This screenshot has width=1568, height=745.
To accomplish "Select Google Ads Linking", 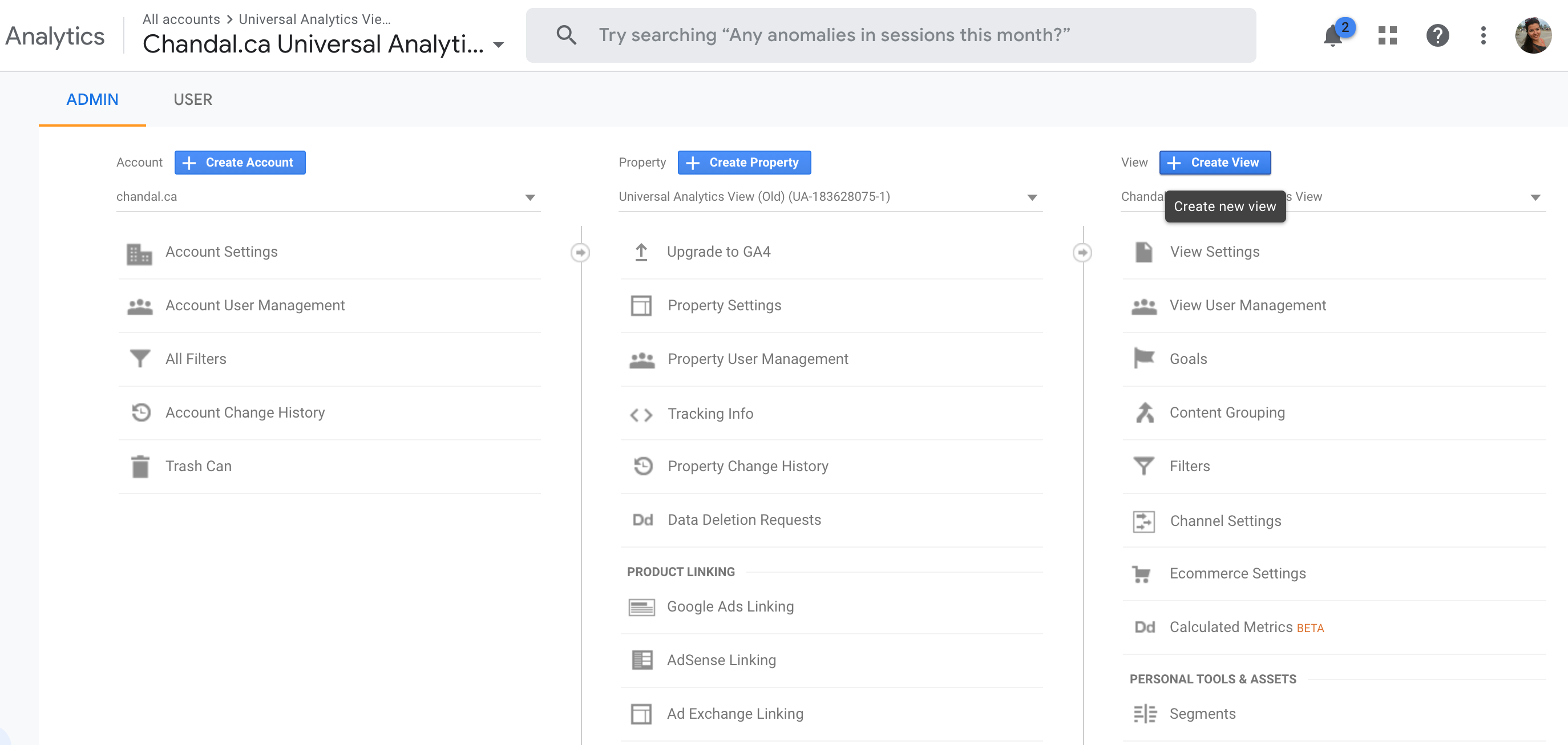I will tap(730, 606).
